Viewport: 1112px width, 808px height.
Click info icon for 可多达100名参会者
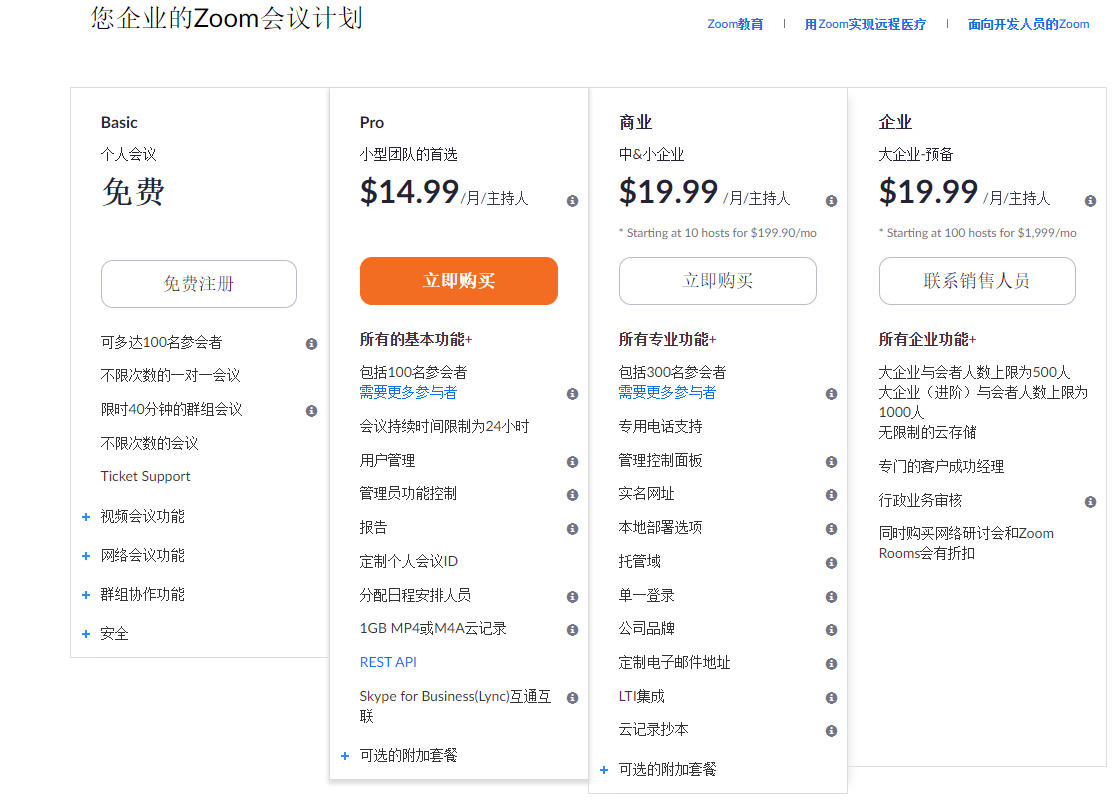311,344
